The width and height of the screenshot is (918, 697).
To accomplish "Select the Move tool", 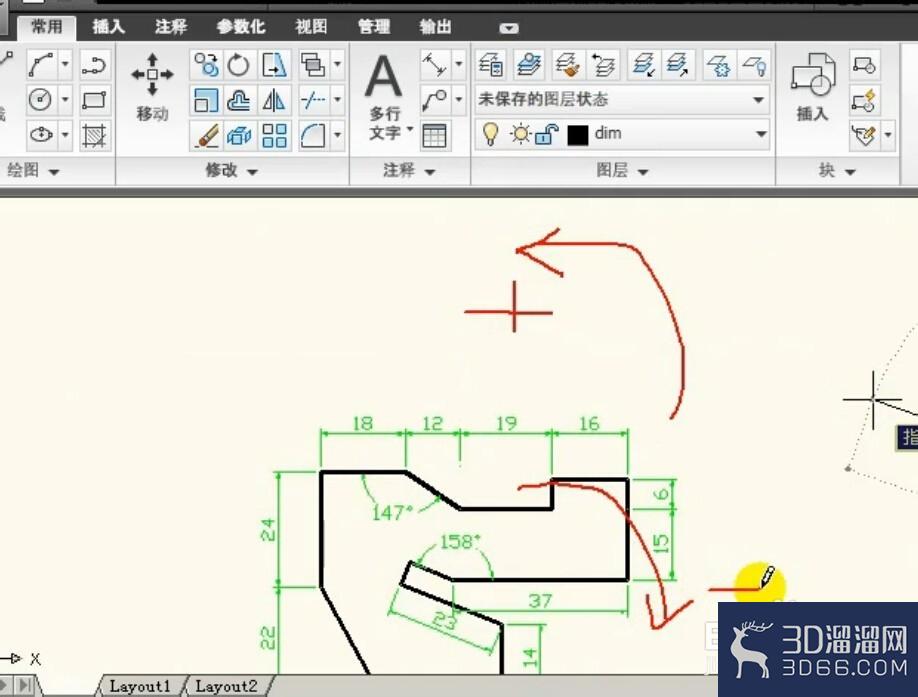I will (x=152, y=86).
